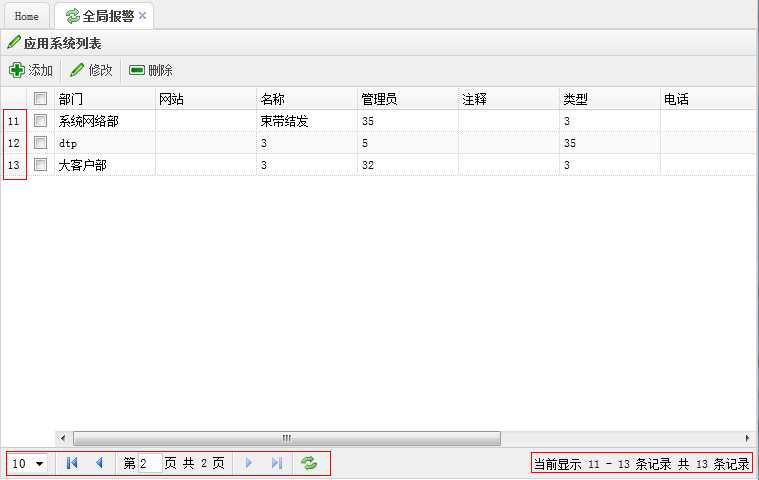759x480 pixels.
Task: Select the 全局报警 tab
Action: pyautogui.click(x=104, y=16)
